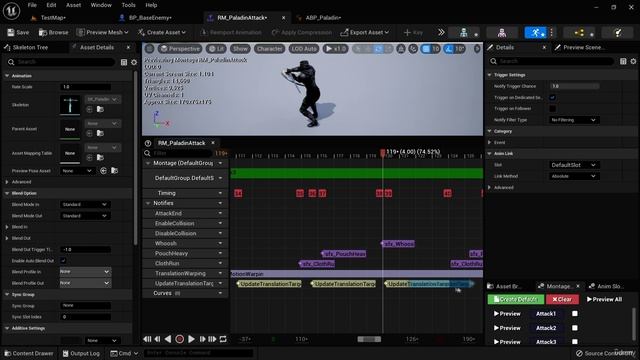Open the Animation Blueprint mode icon

(x=579, y=33)
